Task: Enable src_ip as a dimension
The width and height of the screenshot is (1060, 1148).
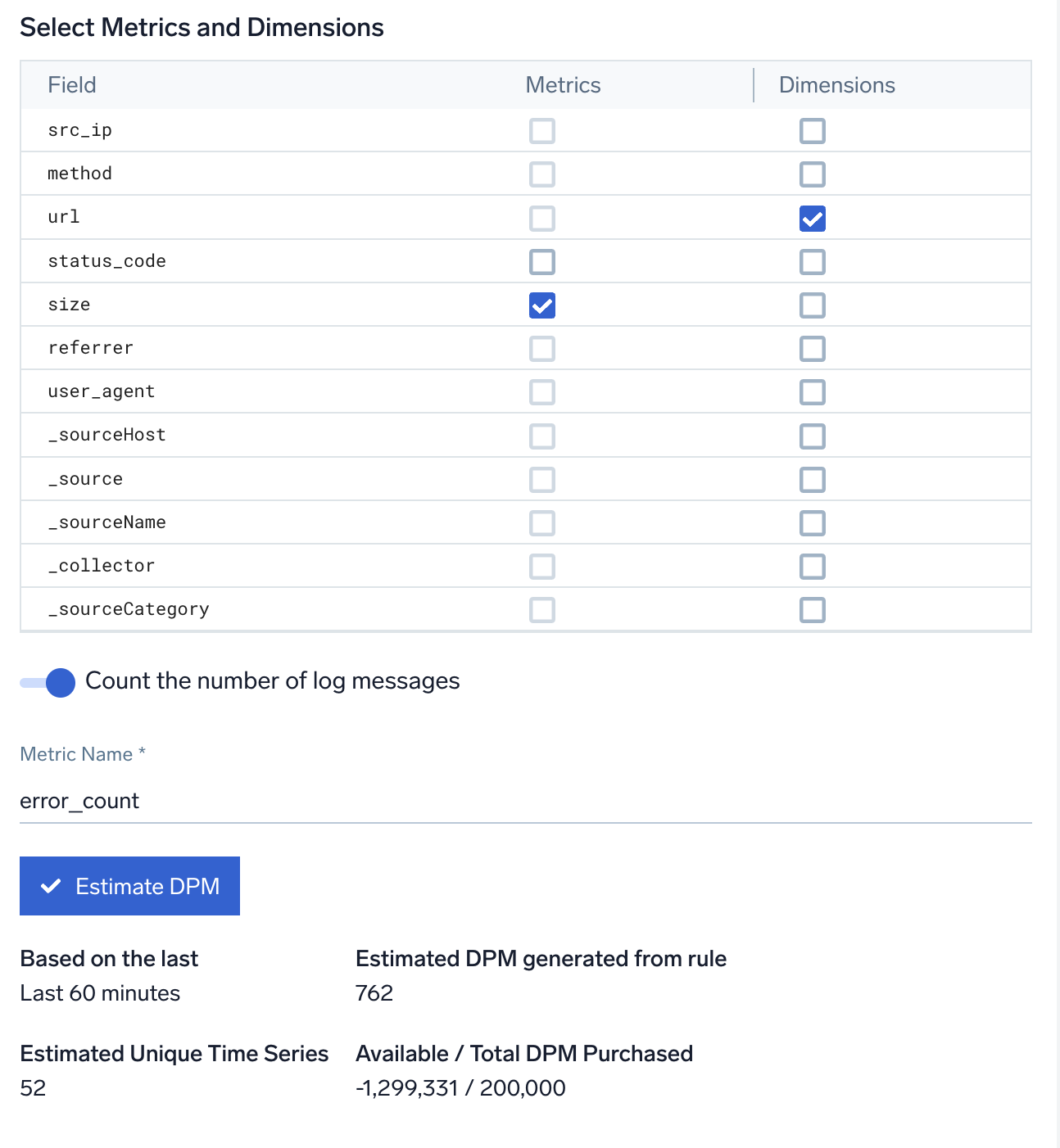Action: point(812,131)
